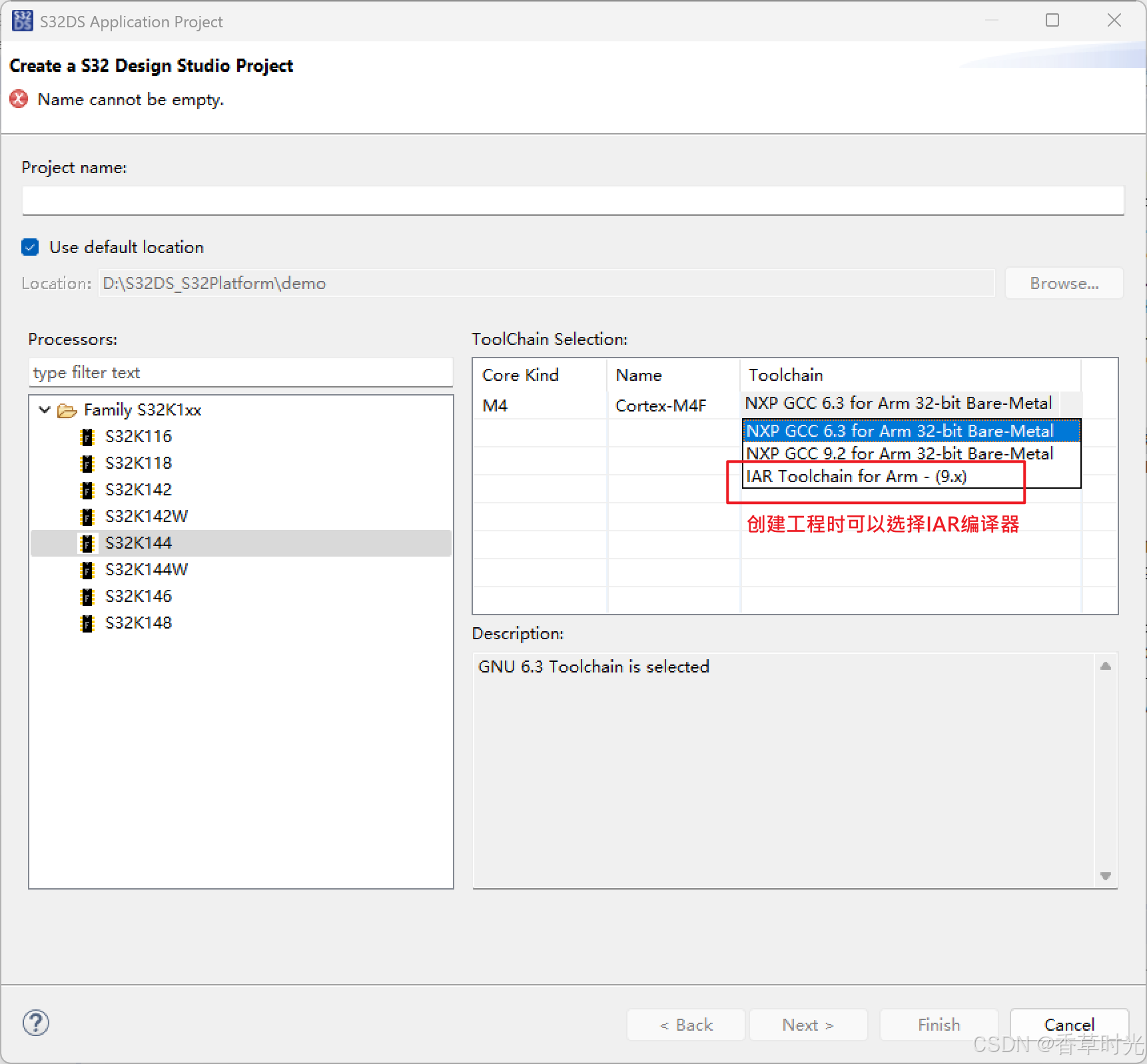Click 'GNU 6.3 Toolchain is selected' text
This screenshot has height=1064, width=1147.
[594, 666]
